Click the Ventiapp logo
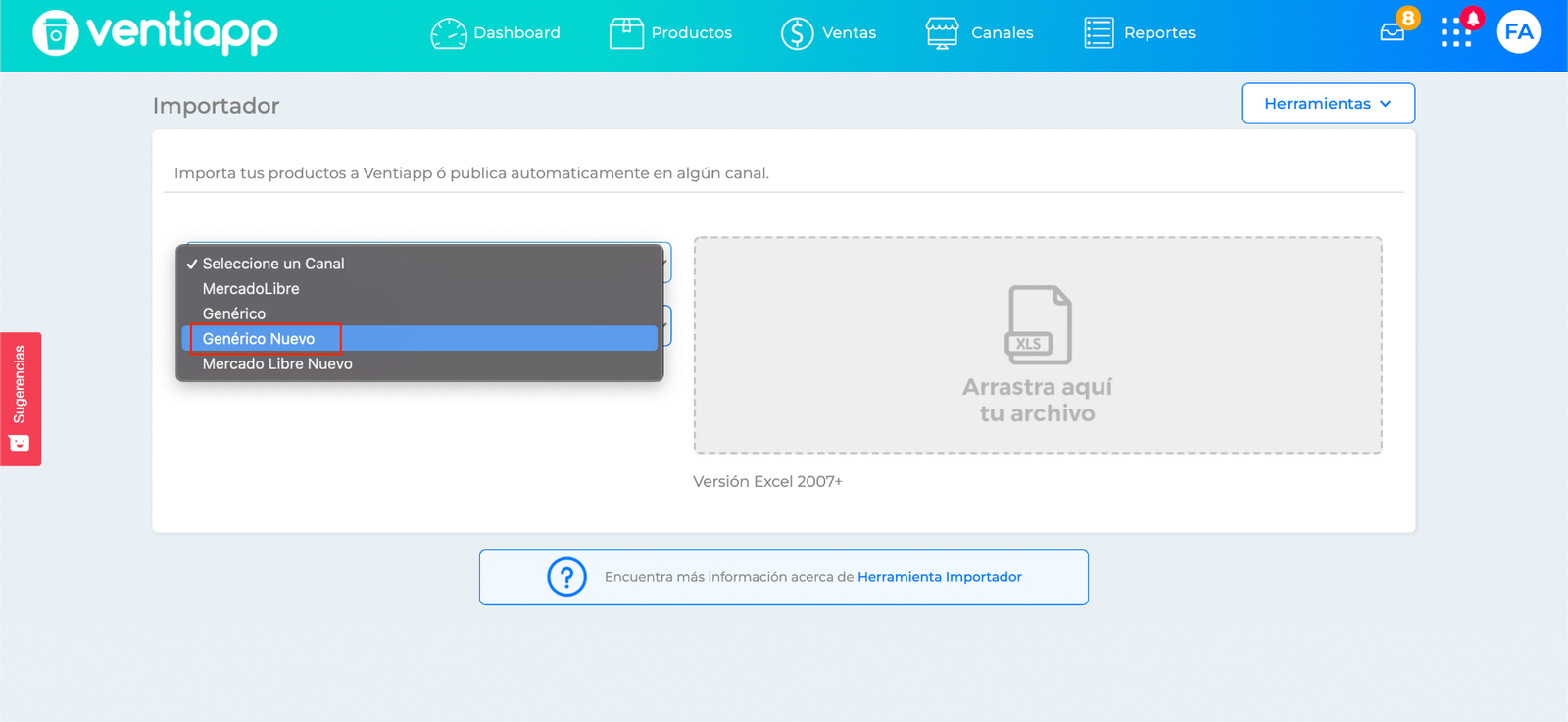 [x=155, y=32]
